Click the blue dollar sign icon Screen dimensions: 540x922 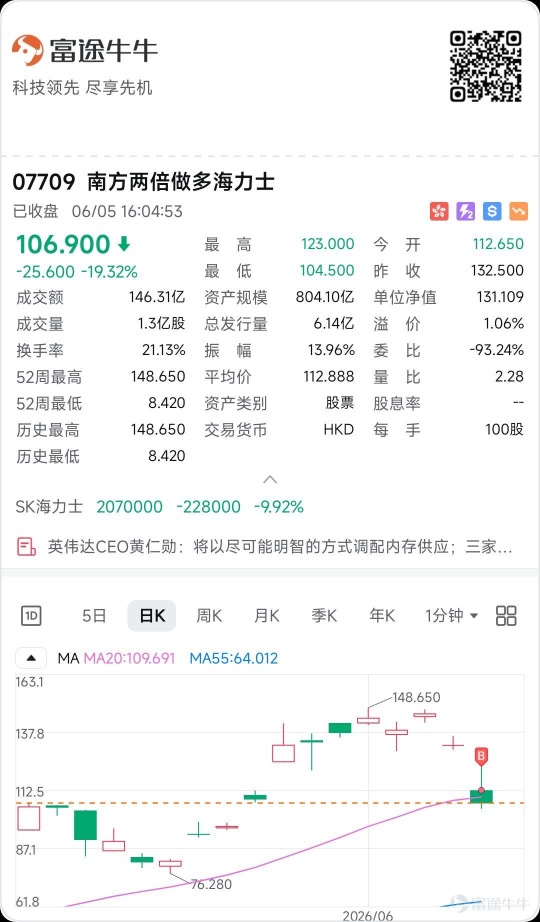point(492,211)
